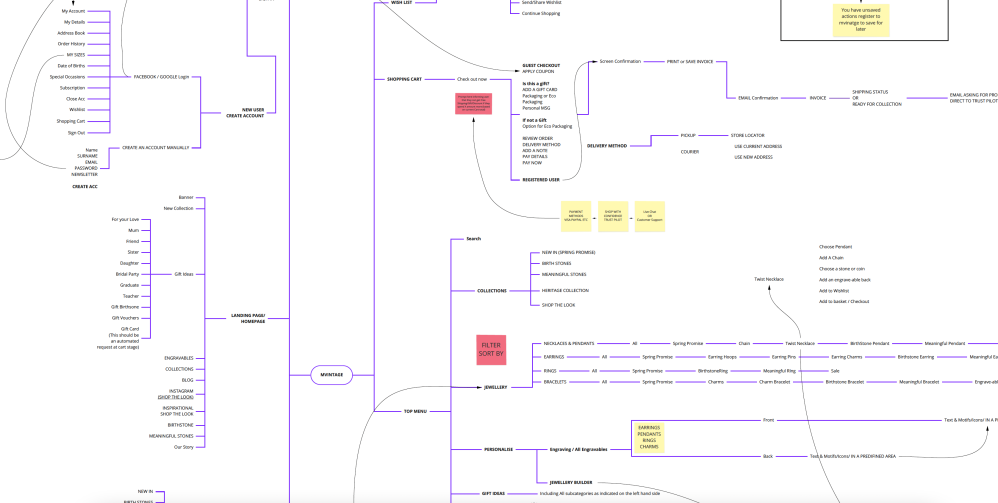
Task: Select the Graduate item
Action: tap(129, 285)
